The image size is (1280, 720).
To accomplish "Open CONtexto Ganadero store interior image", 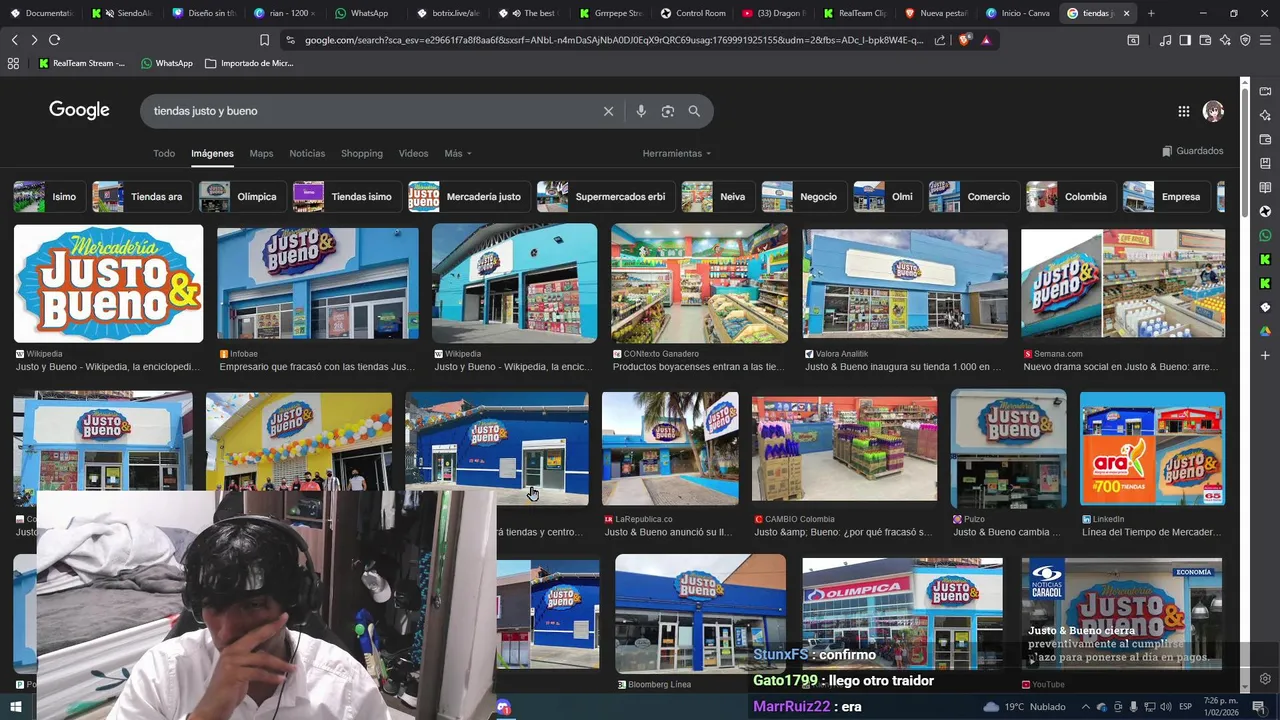I will coord(699,284).
